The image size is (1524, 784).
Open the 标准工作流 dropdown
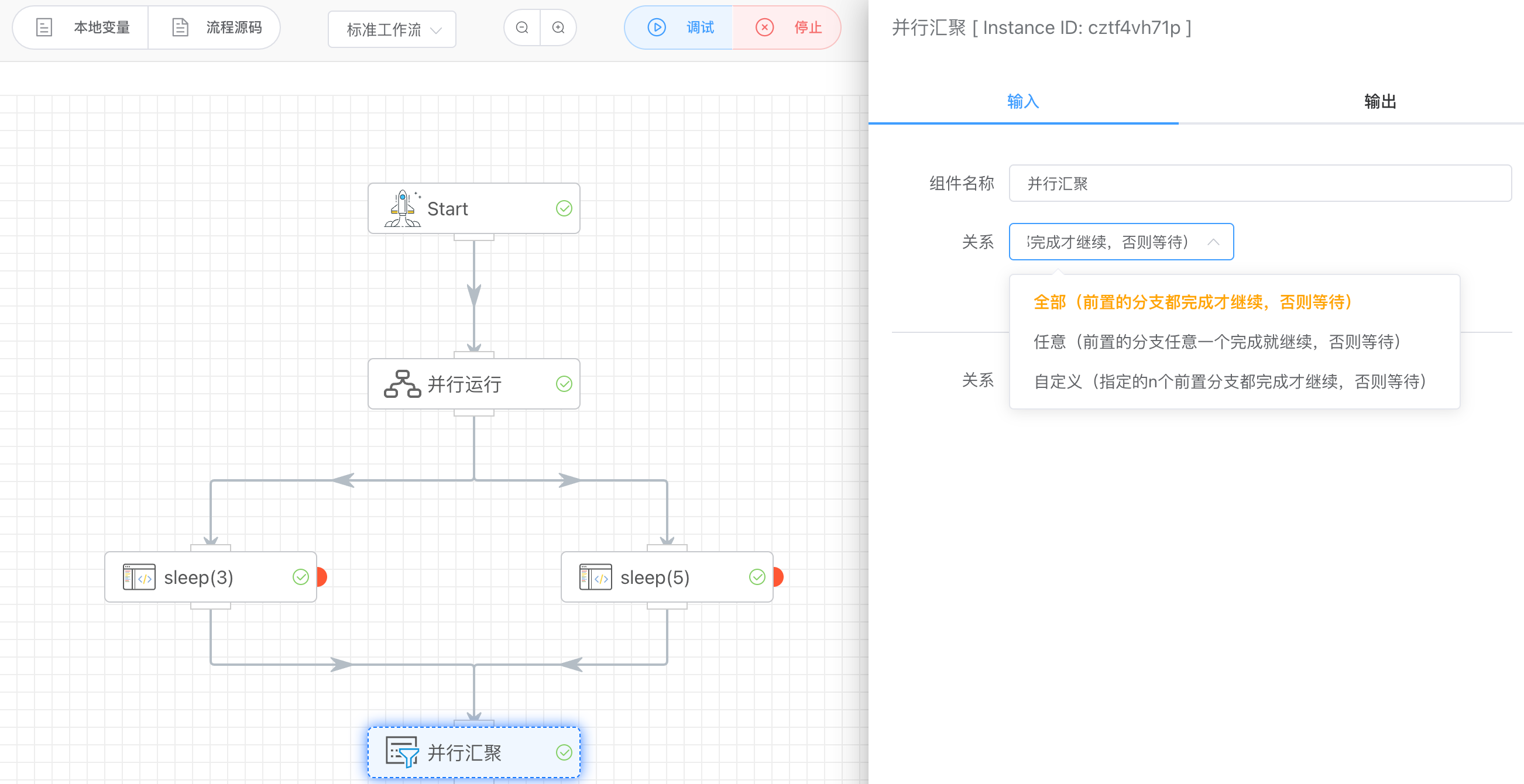click(392, 30)
